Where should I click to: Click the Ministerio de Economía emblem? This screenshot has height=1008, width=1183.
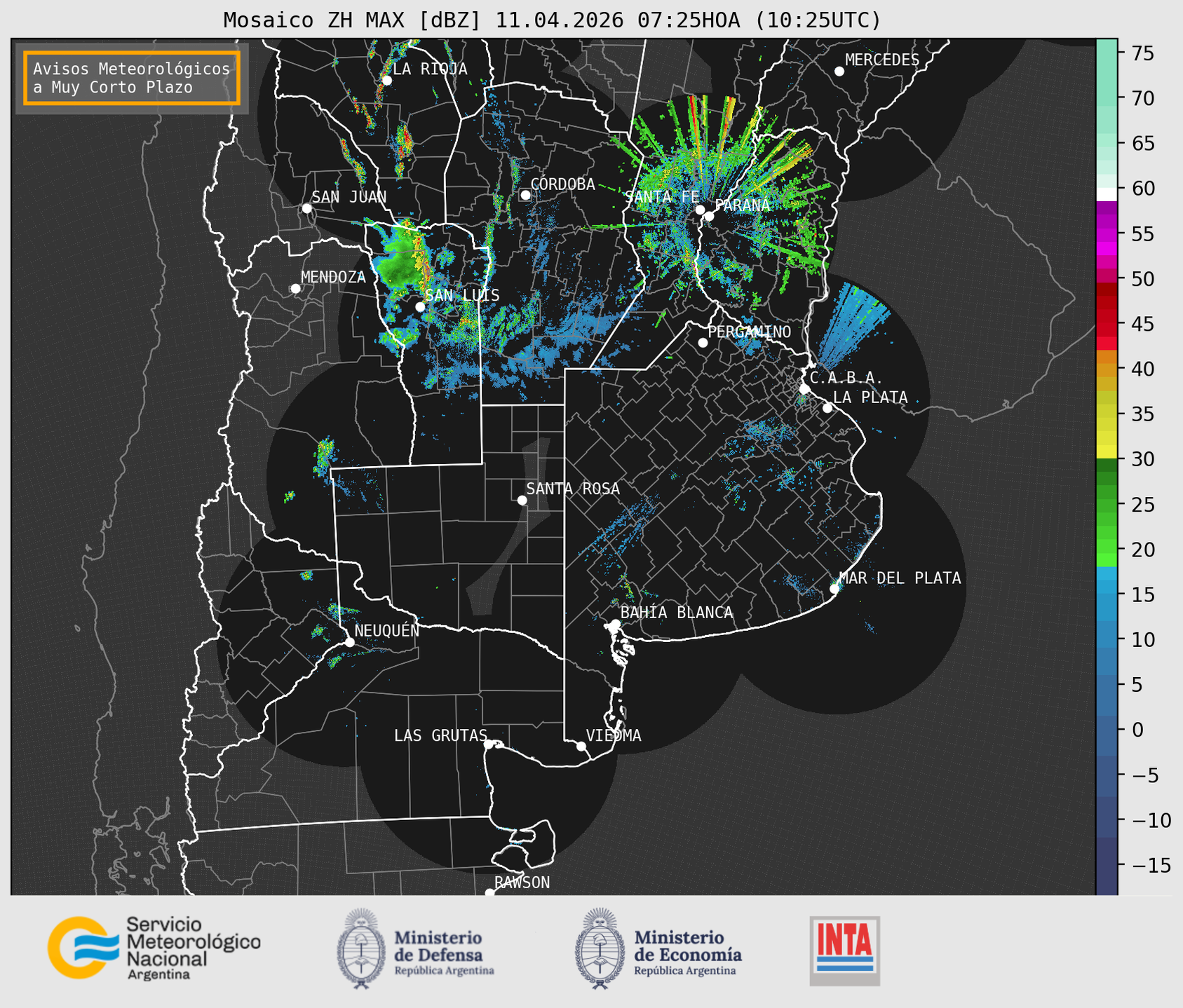pyautogui.click(x=600, y=948)
